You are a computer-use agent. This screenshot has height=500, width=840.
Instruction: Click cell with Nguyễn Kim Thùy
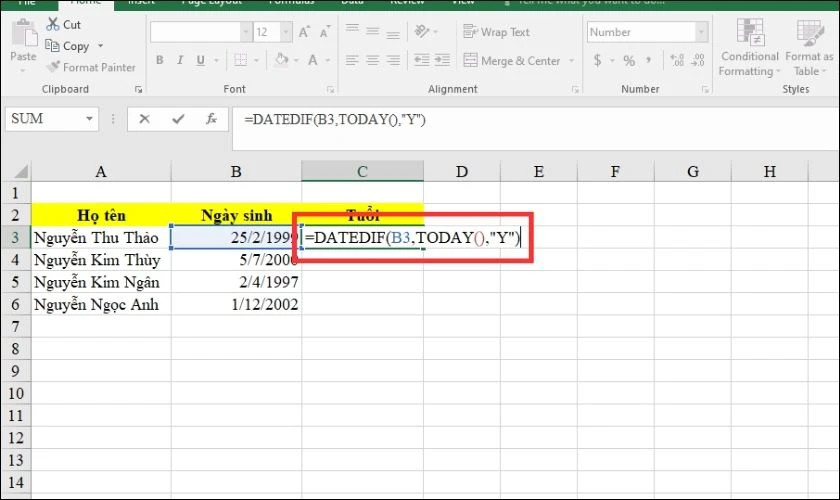click(101, 260)
